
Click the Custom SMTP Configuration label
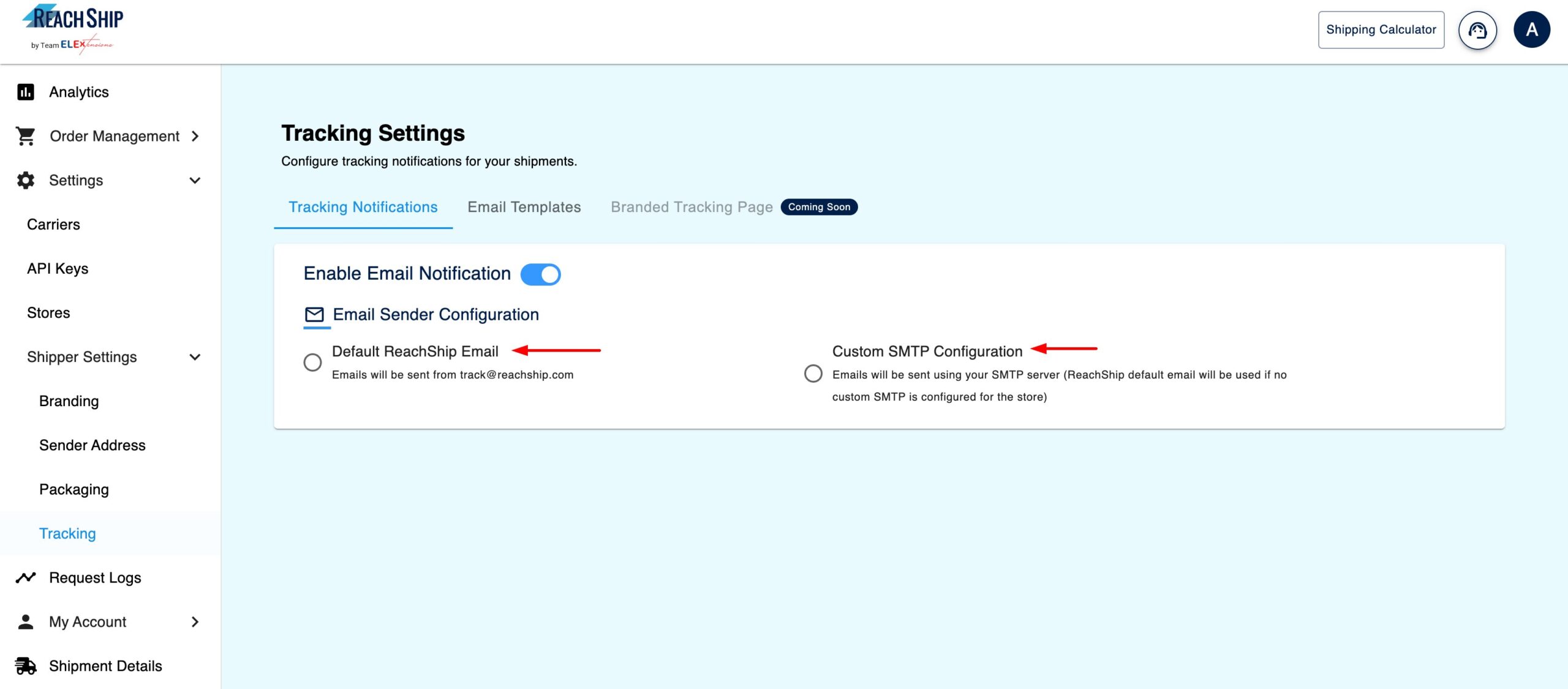pyautogui.click(x=927, y=352)
